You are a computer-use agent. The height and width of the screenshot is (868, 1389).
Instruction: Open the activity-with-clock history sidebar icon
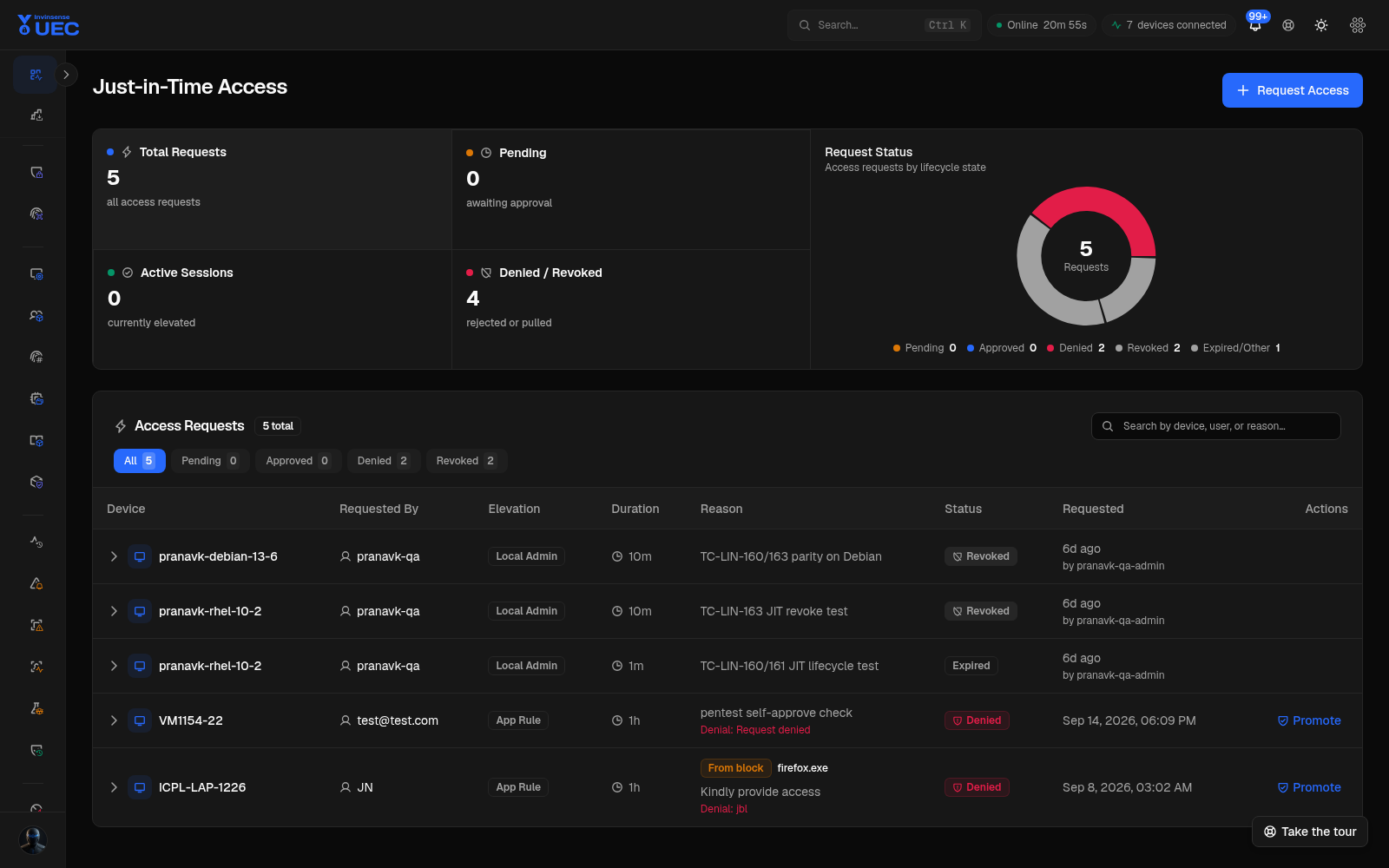(x=36, y=542)
